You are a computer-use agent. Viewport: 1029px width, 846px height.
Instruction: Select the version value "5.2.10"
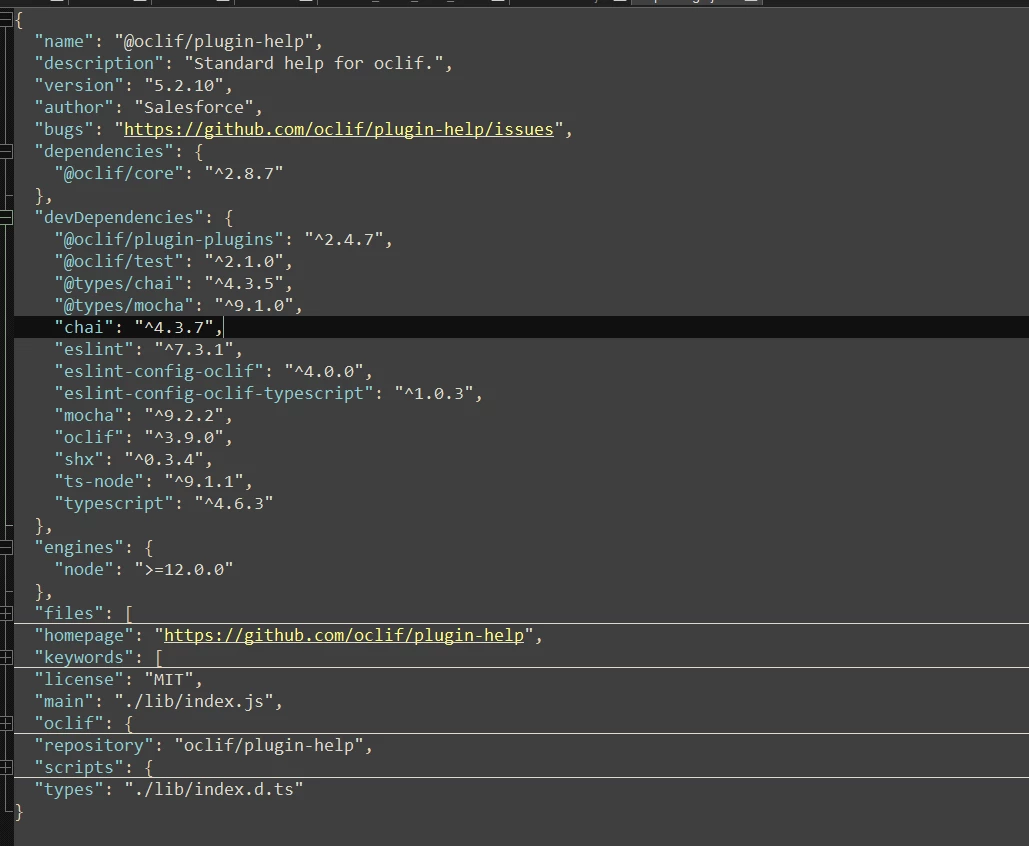pos(184,85)
